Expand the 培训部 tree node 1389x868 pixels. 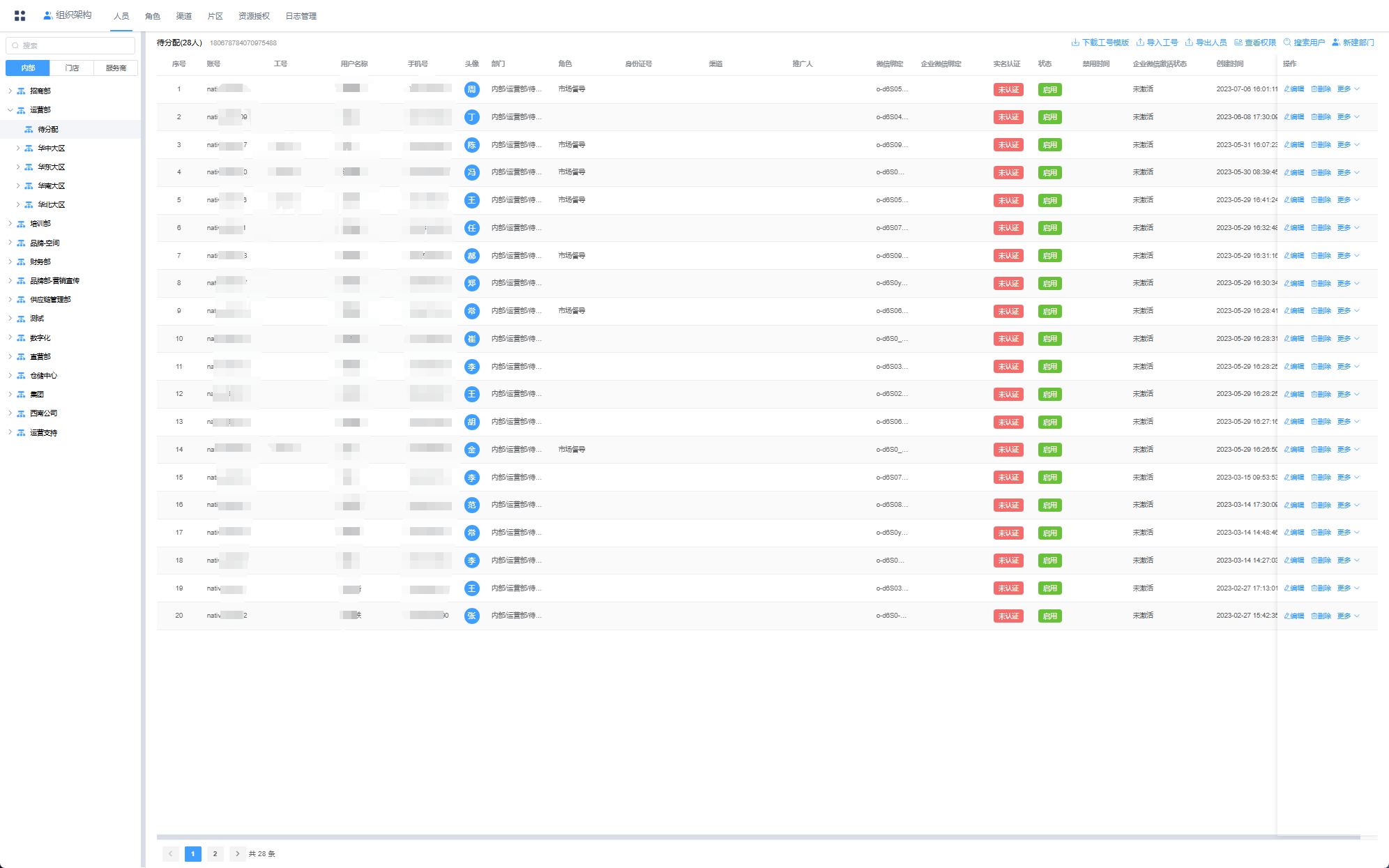10,223
